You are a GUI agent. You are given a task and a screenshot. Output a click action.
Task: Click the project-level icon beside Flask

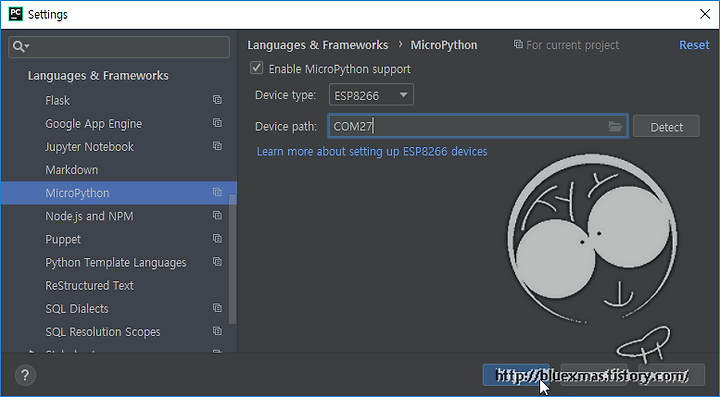(217, 100)
